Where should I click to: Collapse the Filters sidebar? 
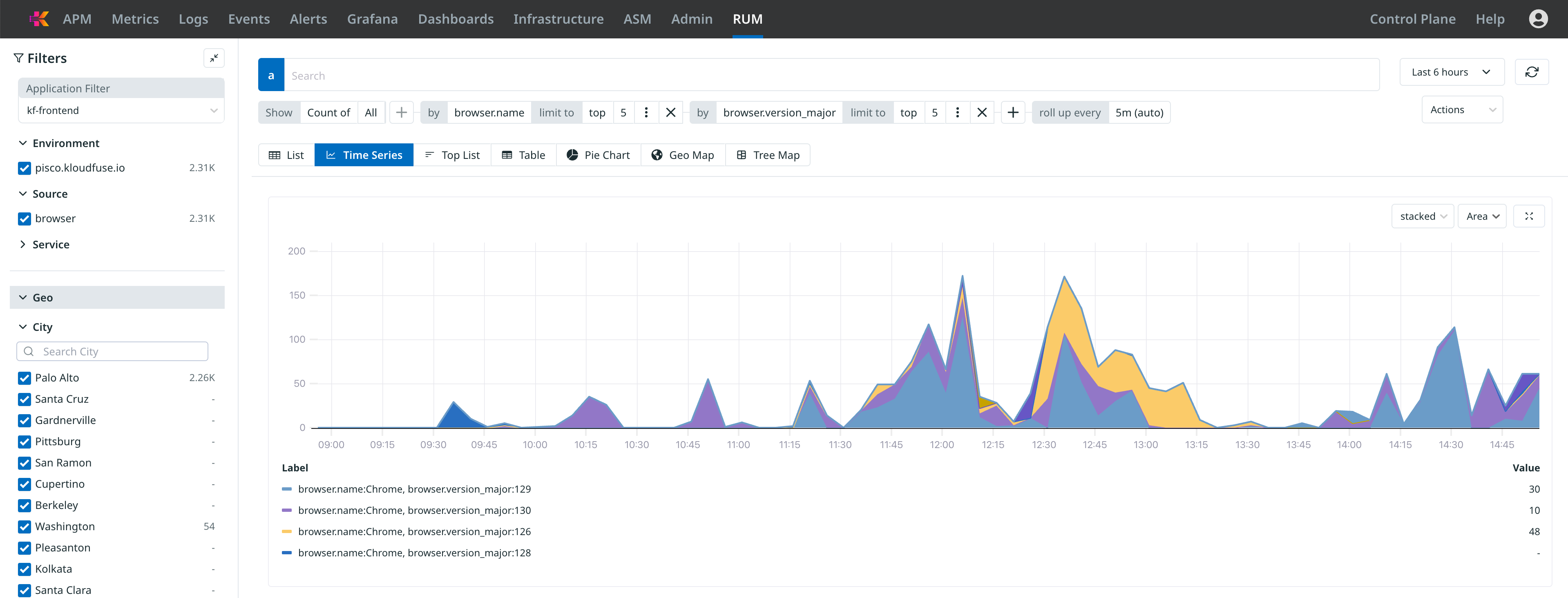pyautogui.click(x=214, y=58)
